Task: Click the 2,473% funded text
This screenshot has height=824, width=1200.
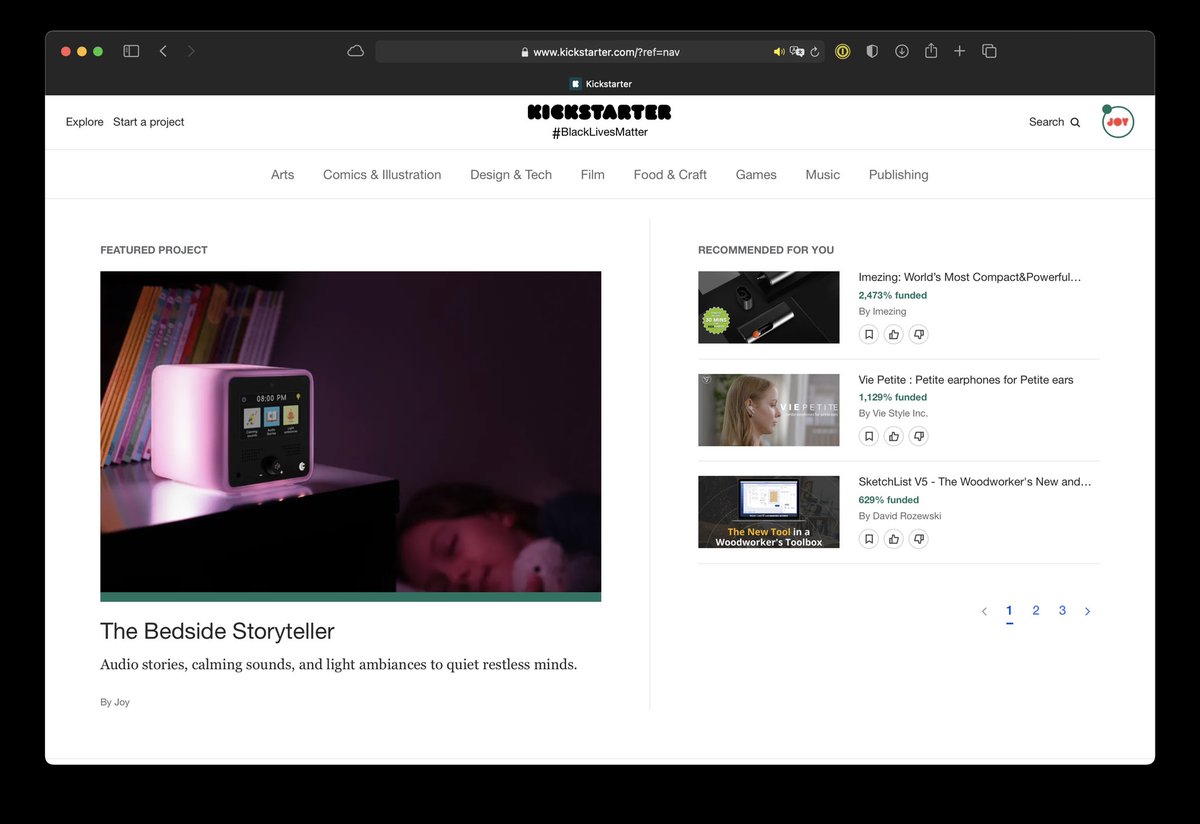Action: point(893,295)
